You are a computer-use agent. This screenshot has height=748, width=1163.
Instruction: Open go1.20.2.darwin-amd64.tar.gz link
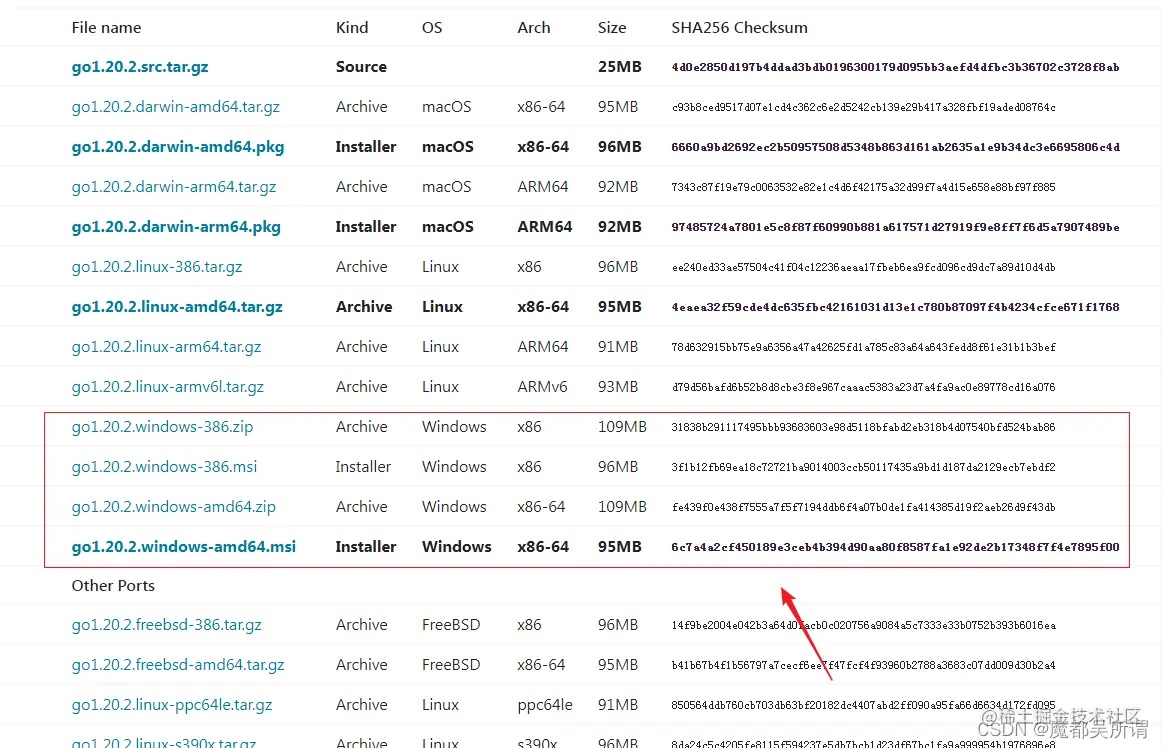176,107
